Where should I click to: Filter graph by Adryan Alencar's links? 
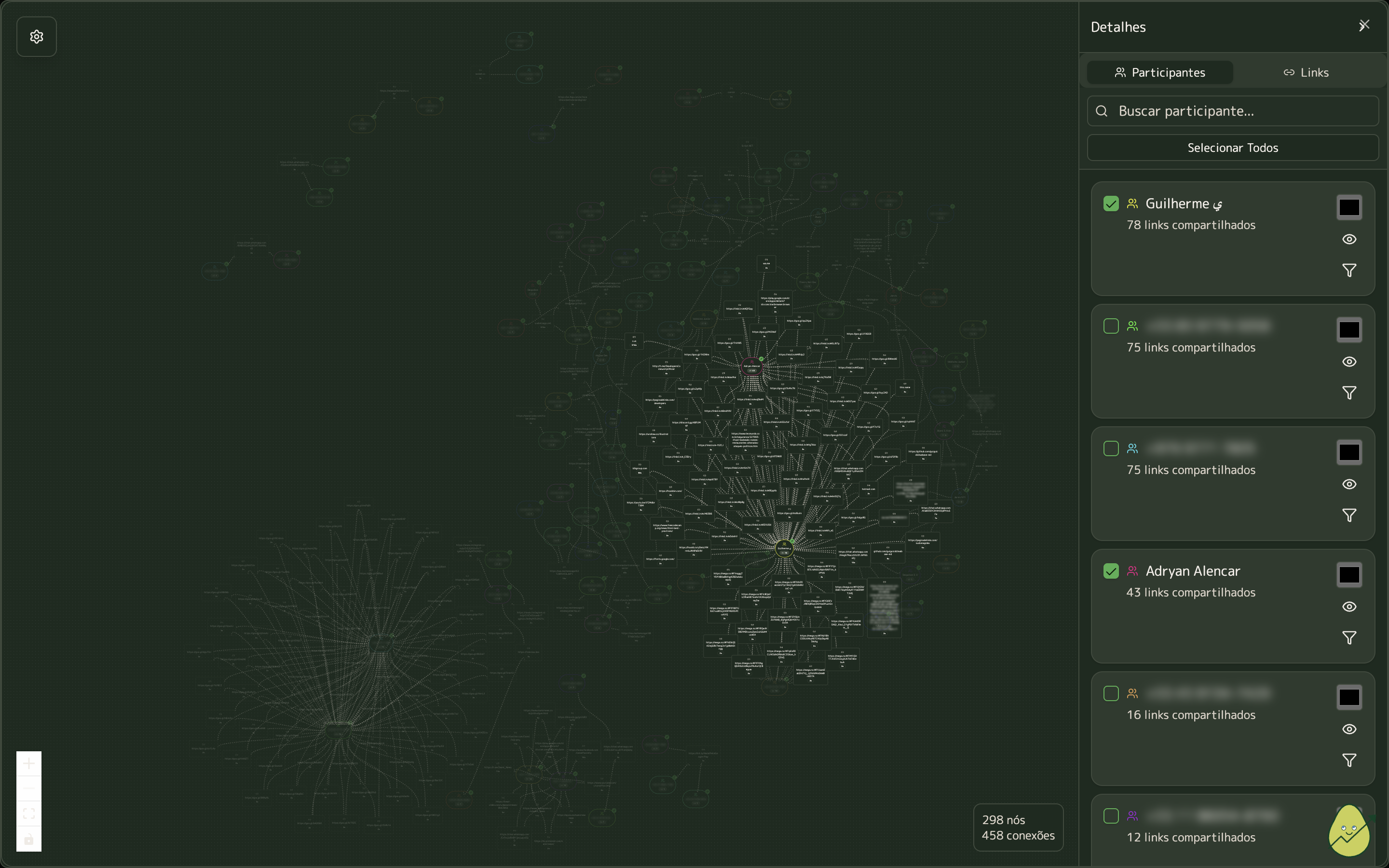tap(1349, 638)
